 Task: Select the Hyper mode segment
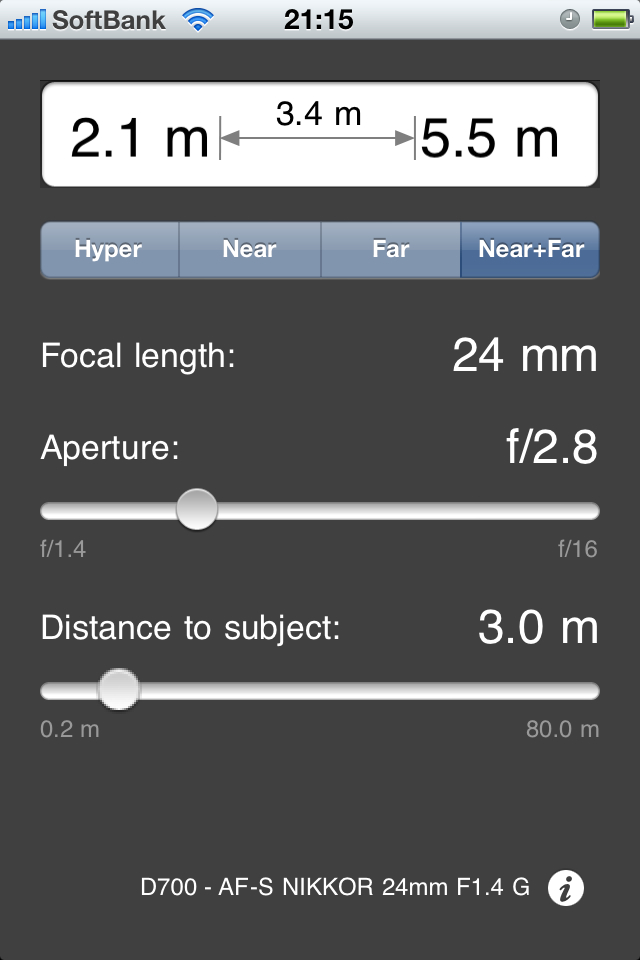pos(109,249)
